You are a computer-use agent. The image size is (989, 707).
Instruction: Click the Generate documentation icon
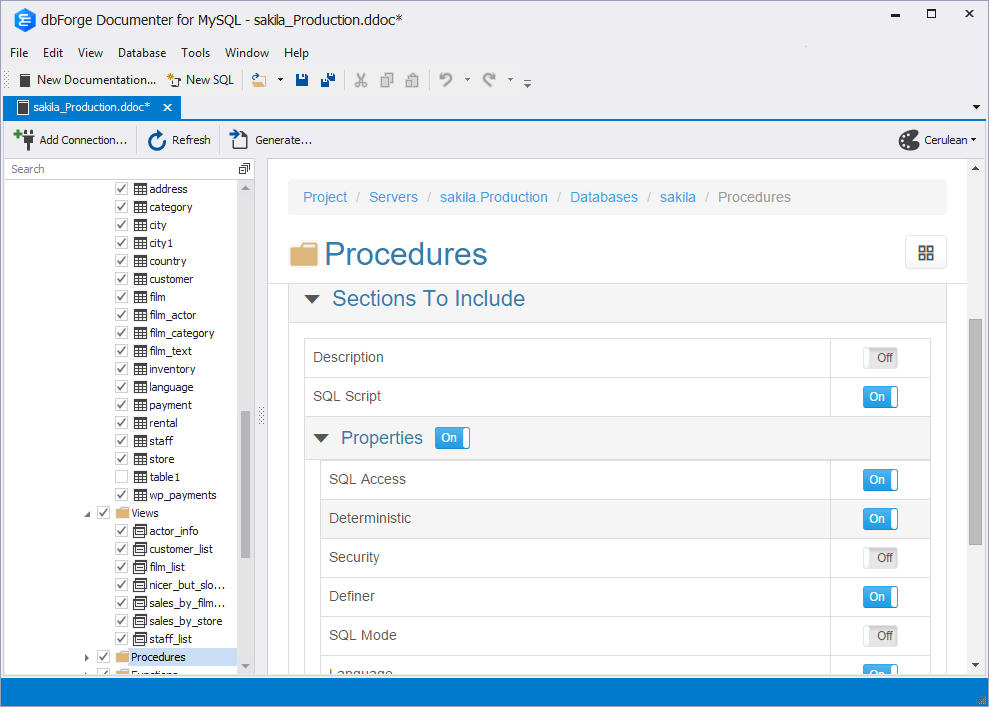[x=238, y=139]
